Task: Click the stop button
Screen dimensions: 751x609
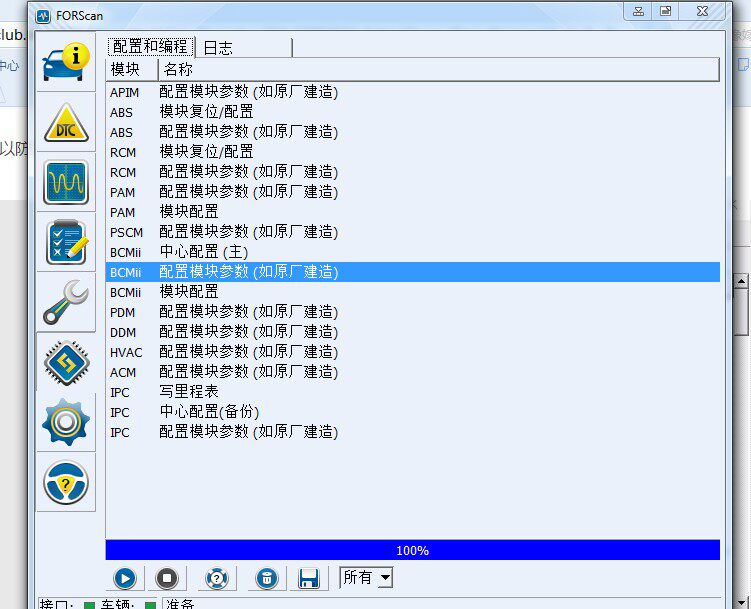Action: tap(167, 578)
